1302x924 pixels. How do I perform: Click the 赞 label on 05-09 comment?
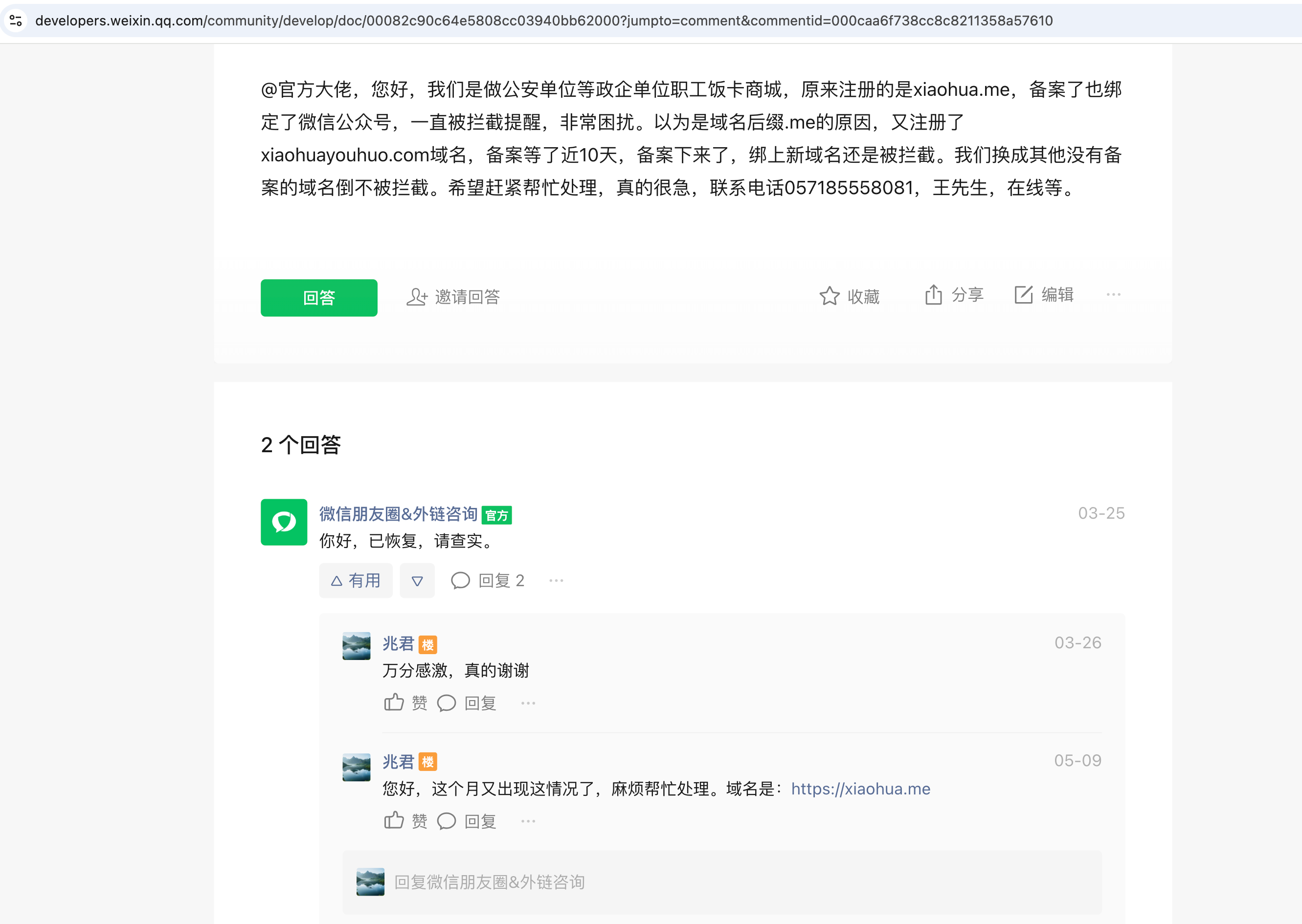click(419, 821)
